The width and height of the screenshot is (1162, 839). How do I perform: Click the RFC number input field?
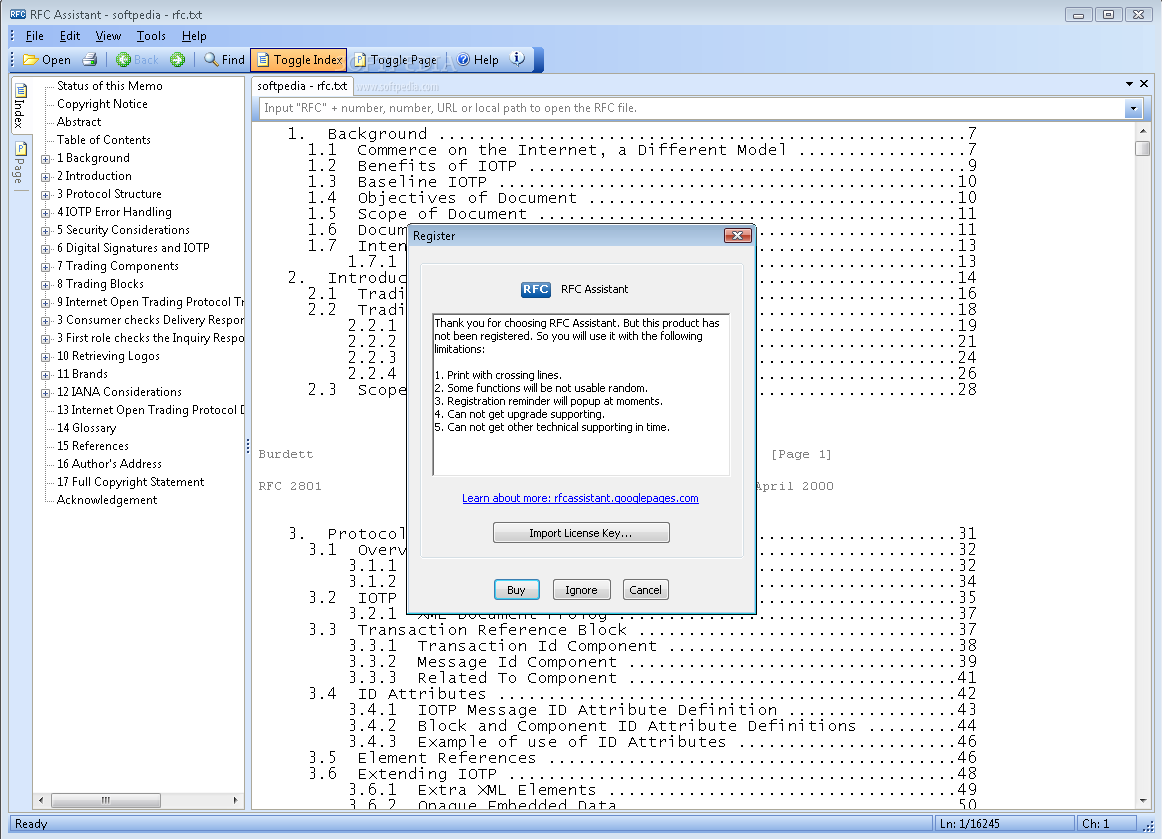point(691,108)
